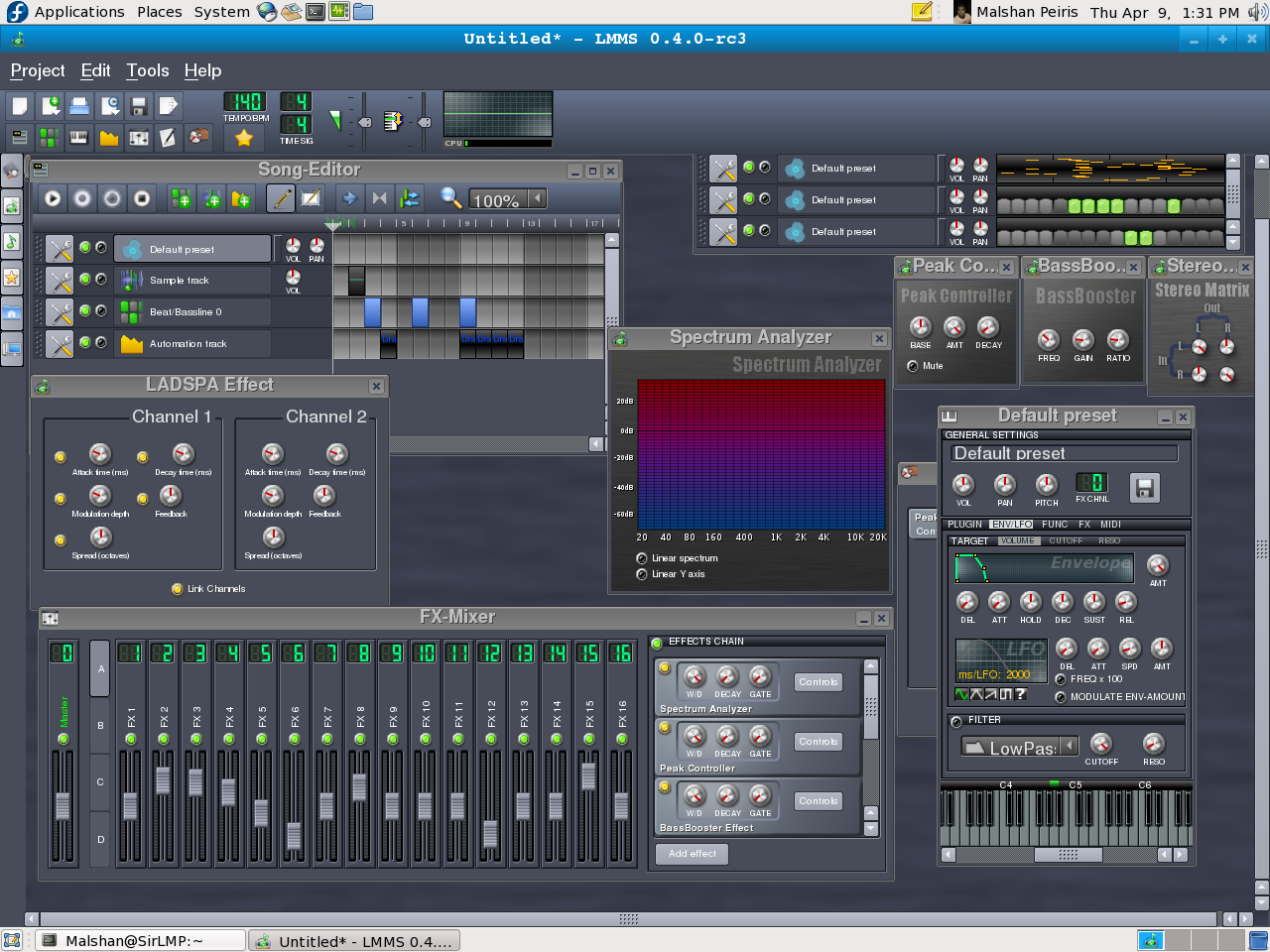Open the high quality mode star button
The height and width of the screenshot is (952, 1270).
(x=243, y=138)
